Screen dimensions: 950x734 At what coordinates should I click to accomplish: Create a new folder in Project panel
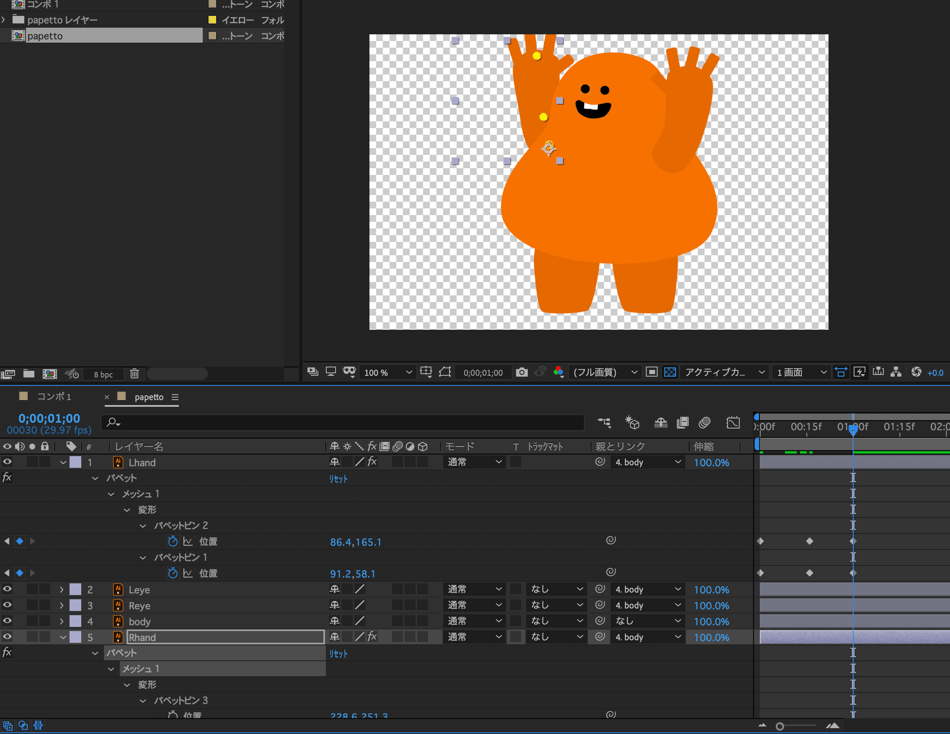(29, 374)
